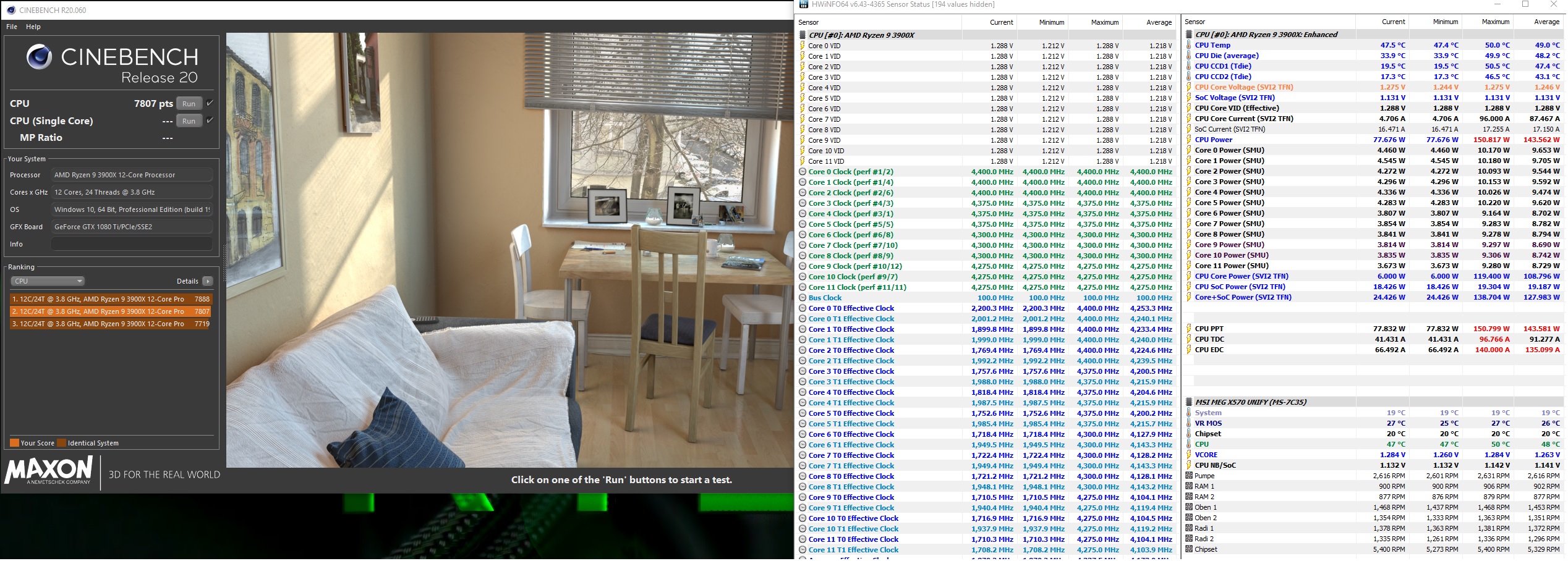This screenshot has height=561, width=1568.
Task: Click the HWiNFO64 title bar app icon
Action: pyautogui.click(x=804, y=4)
